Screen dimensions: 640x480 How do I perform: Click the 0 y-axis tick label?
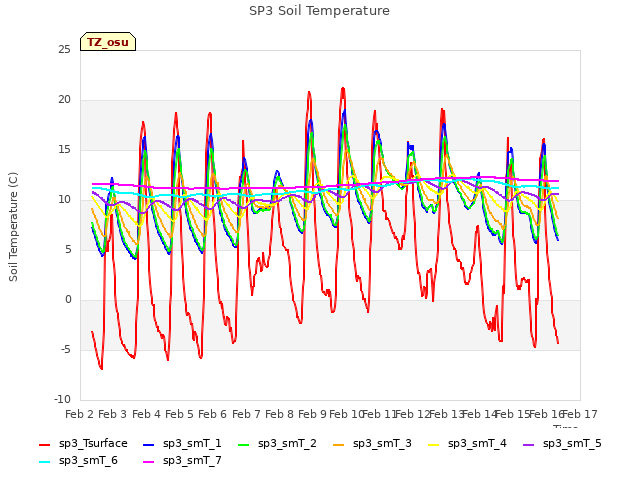(x=68, y=300)
